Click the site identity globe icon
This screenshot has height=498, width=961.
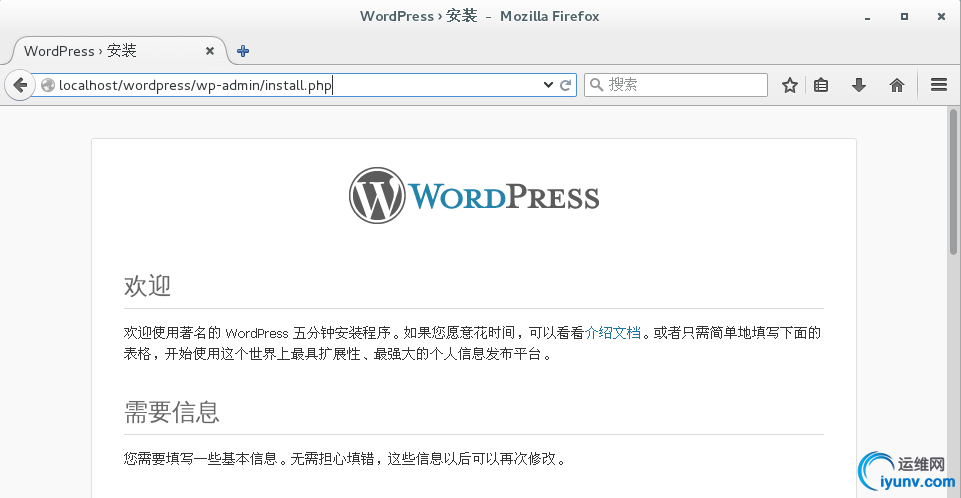click(48, 85)
